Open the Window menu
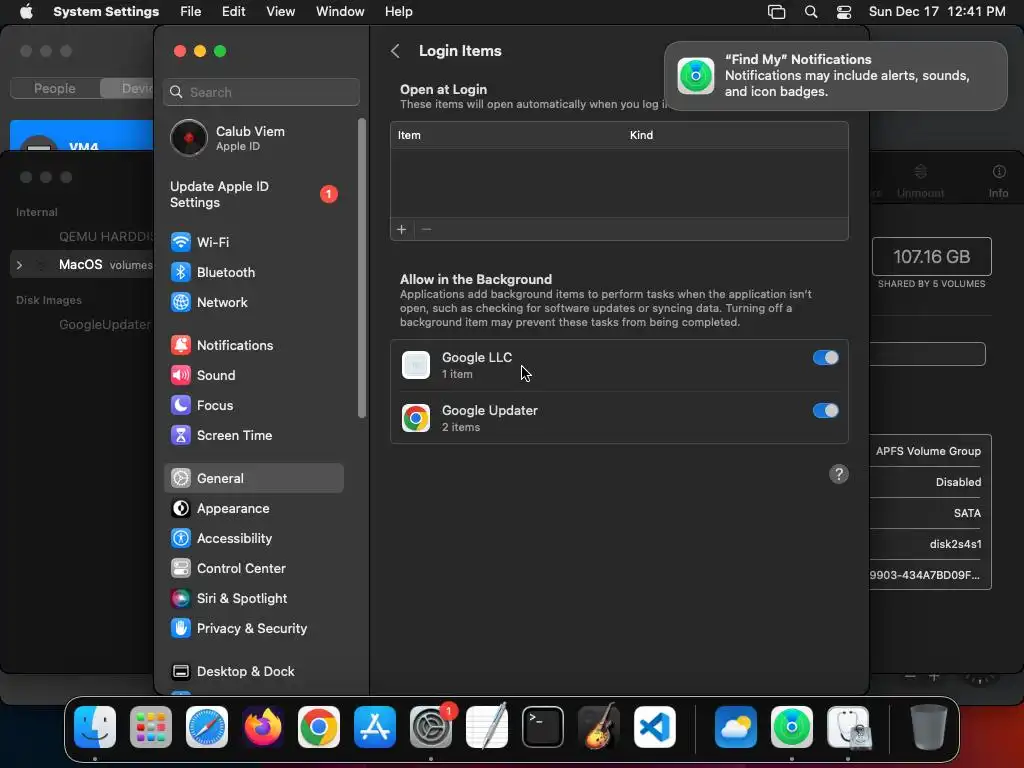Image resolution: width=1024 pixels, height=768 pixels. point(340,12)
